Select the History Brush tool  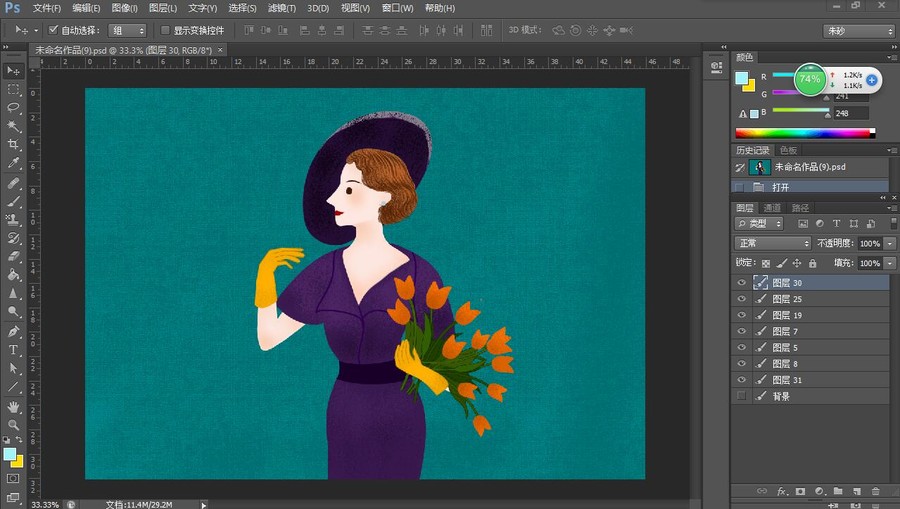coord(13,238)
